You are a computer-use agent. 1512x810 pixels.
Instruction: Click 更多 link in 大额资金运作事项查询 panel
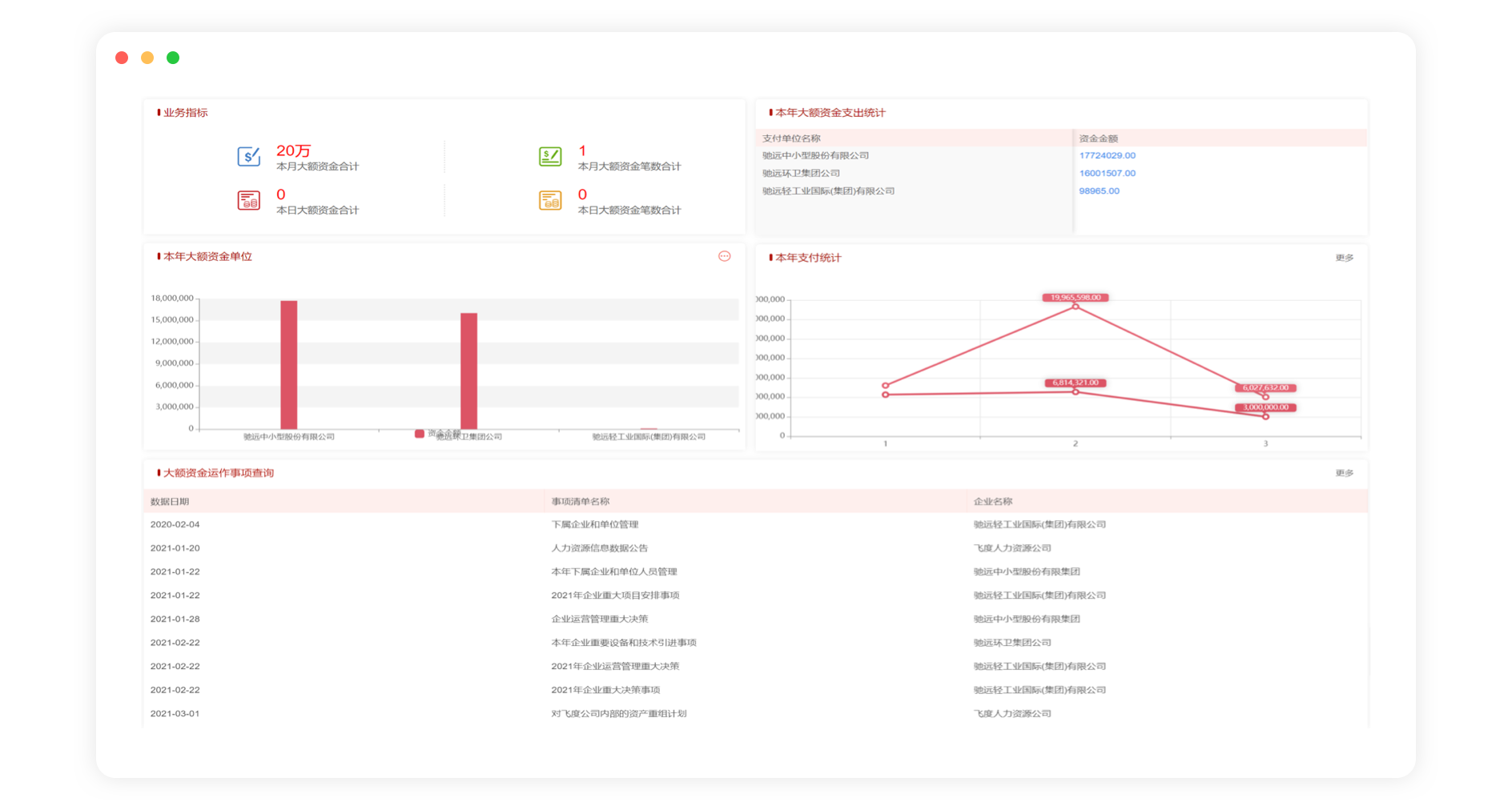(1344, 473)
